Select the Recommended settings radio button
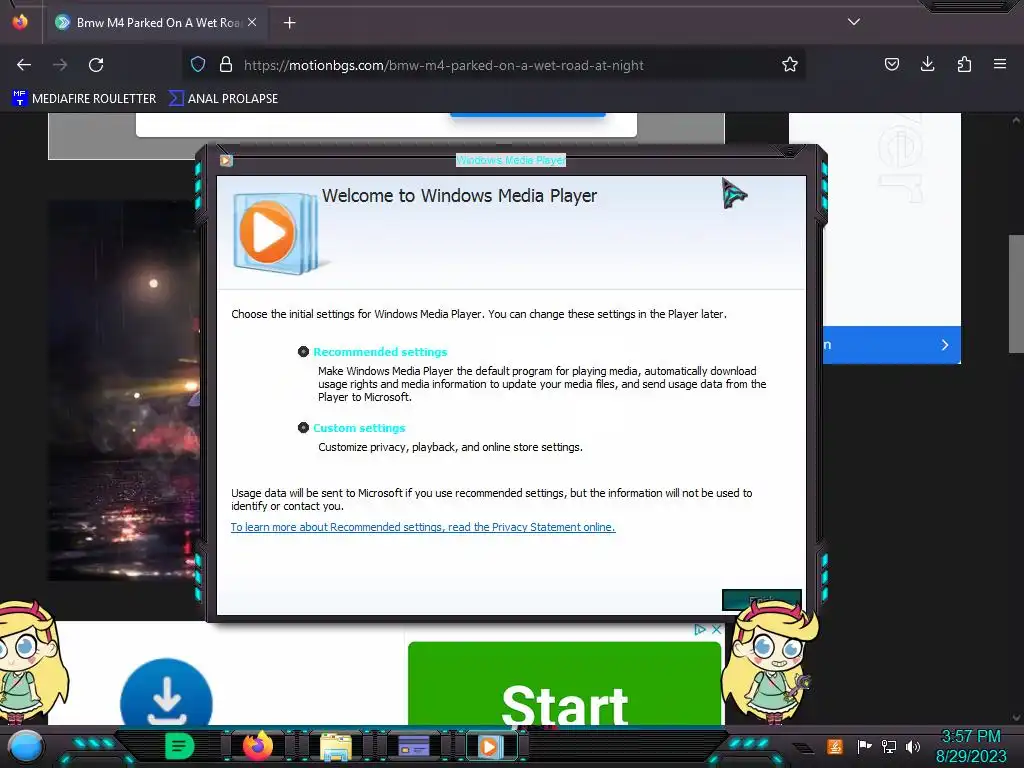This screenshot has height=768, width=1024. (303, 352)
